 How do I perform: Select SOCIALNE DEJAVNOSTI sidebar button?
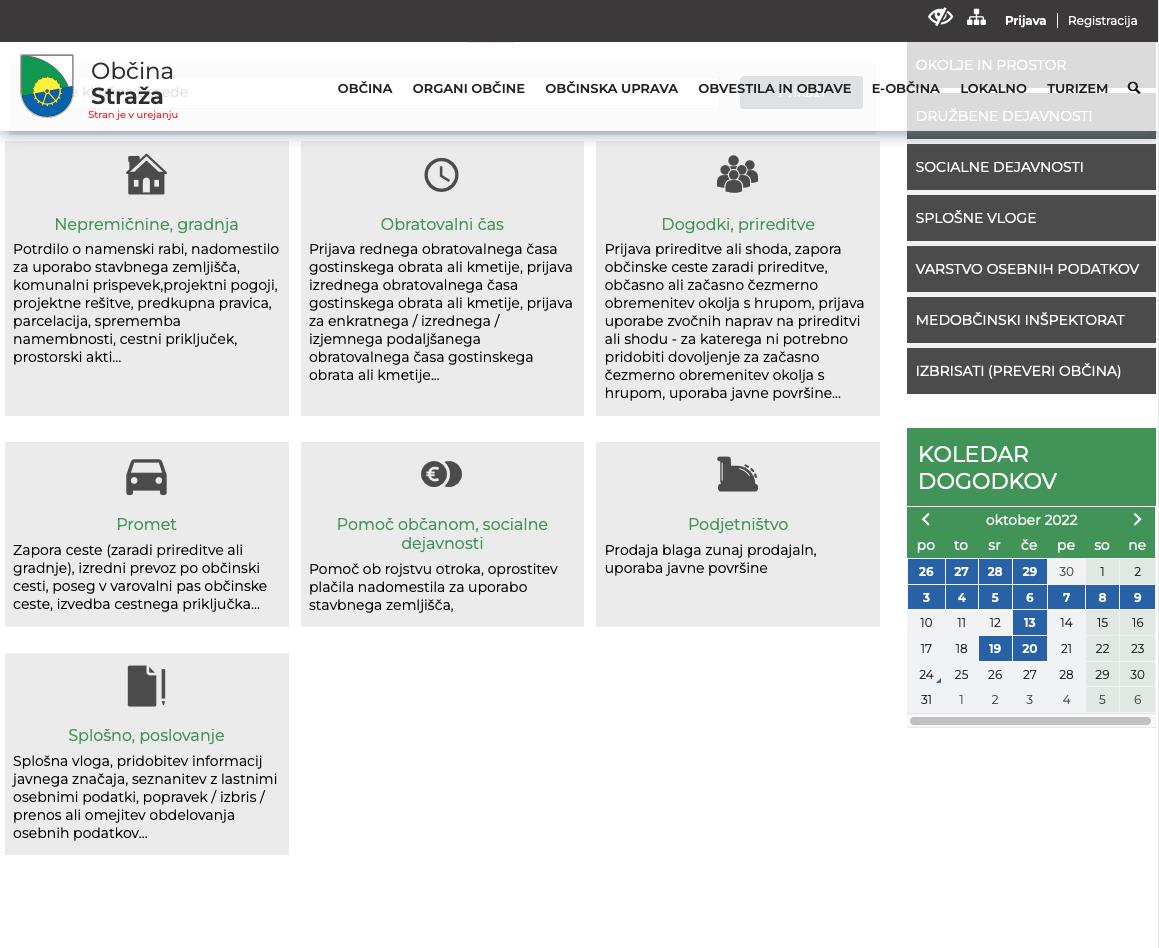coord(1031,167)
